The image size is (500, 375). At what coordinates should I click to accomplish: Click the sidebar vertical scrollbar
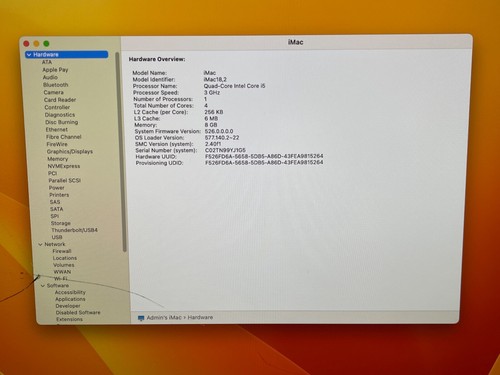tap(121, 152)
